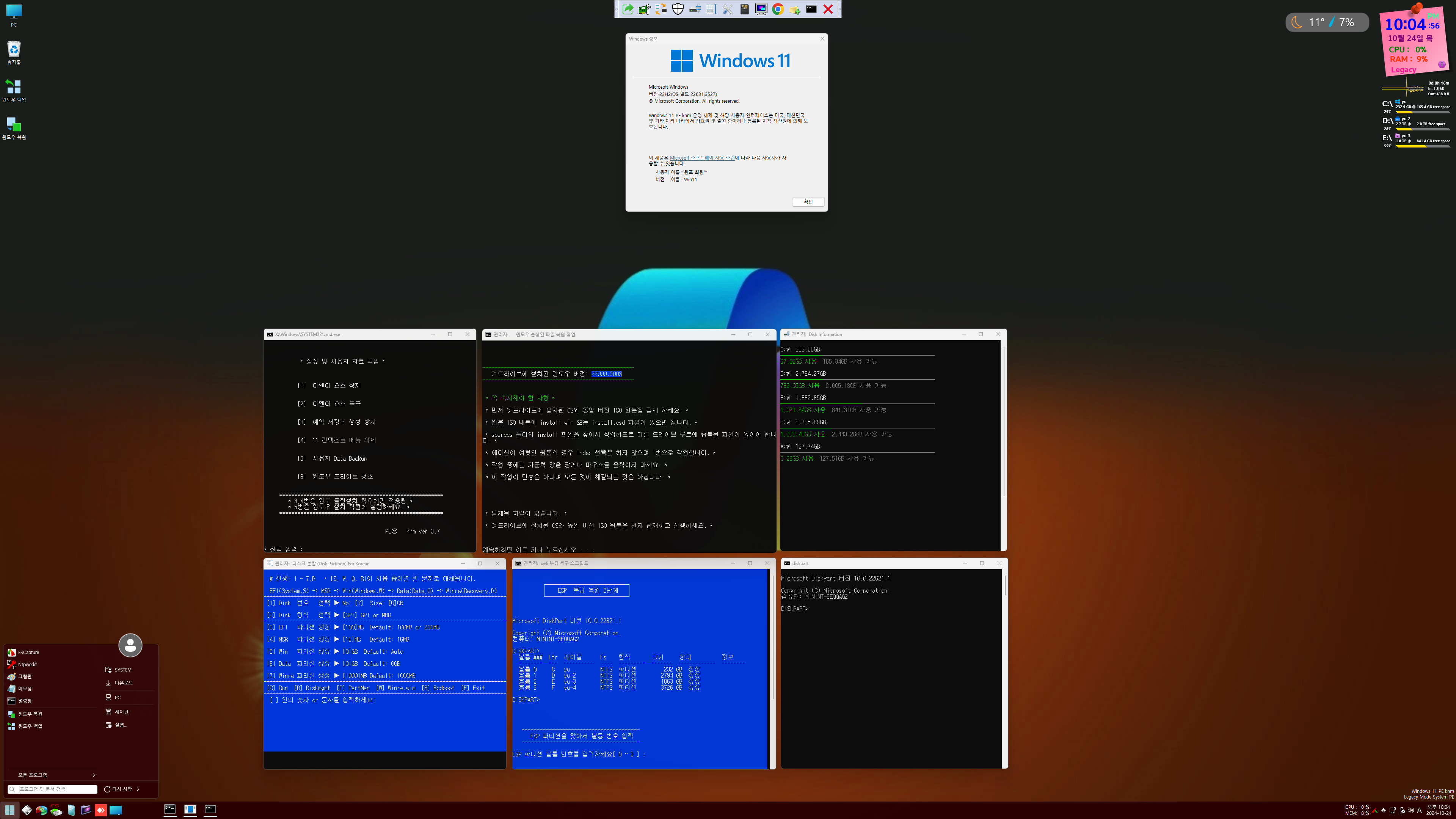The height and width of the screenshot is (819, 1456).
Task: Click the FS drive icon on taskbar
Action: pyautogui.click(x=56, y=810)
